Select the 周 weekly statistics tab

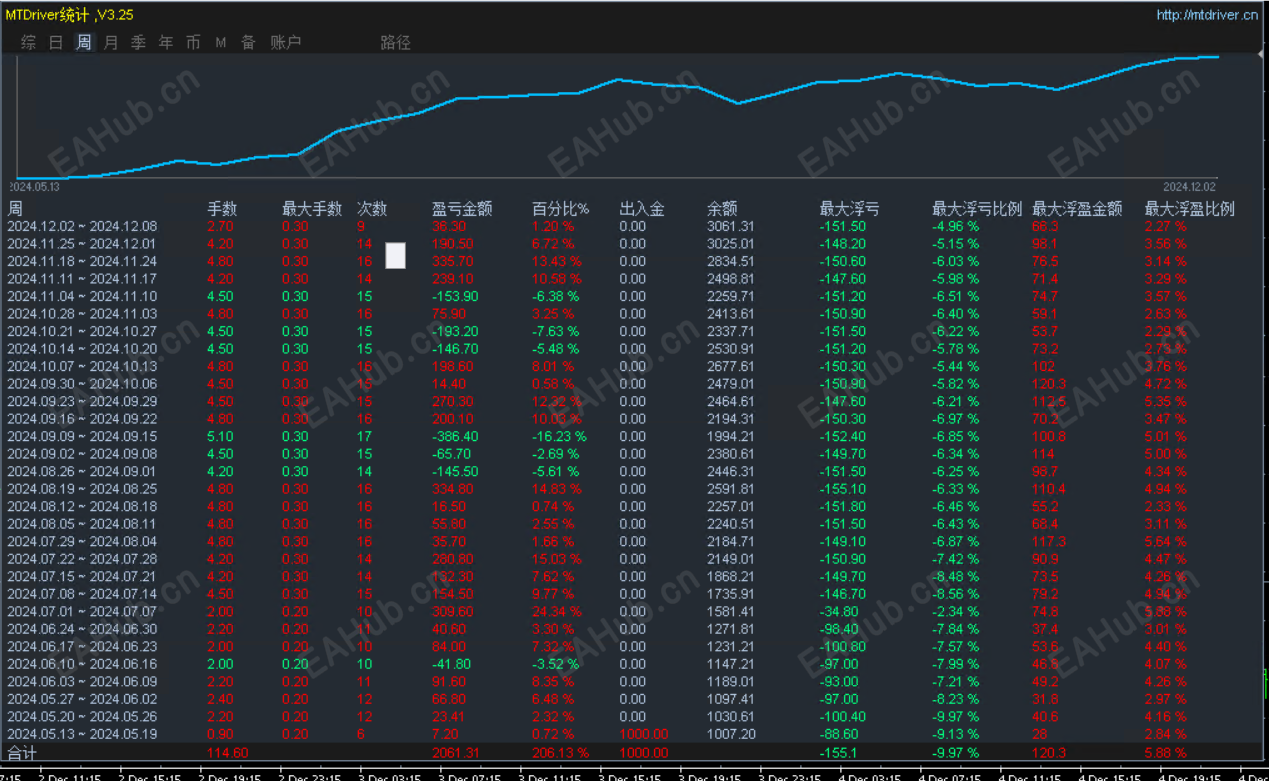[84, 42]
